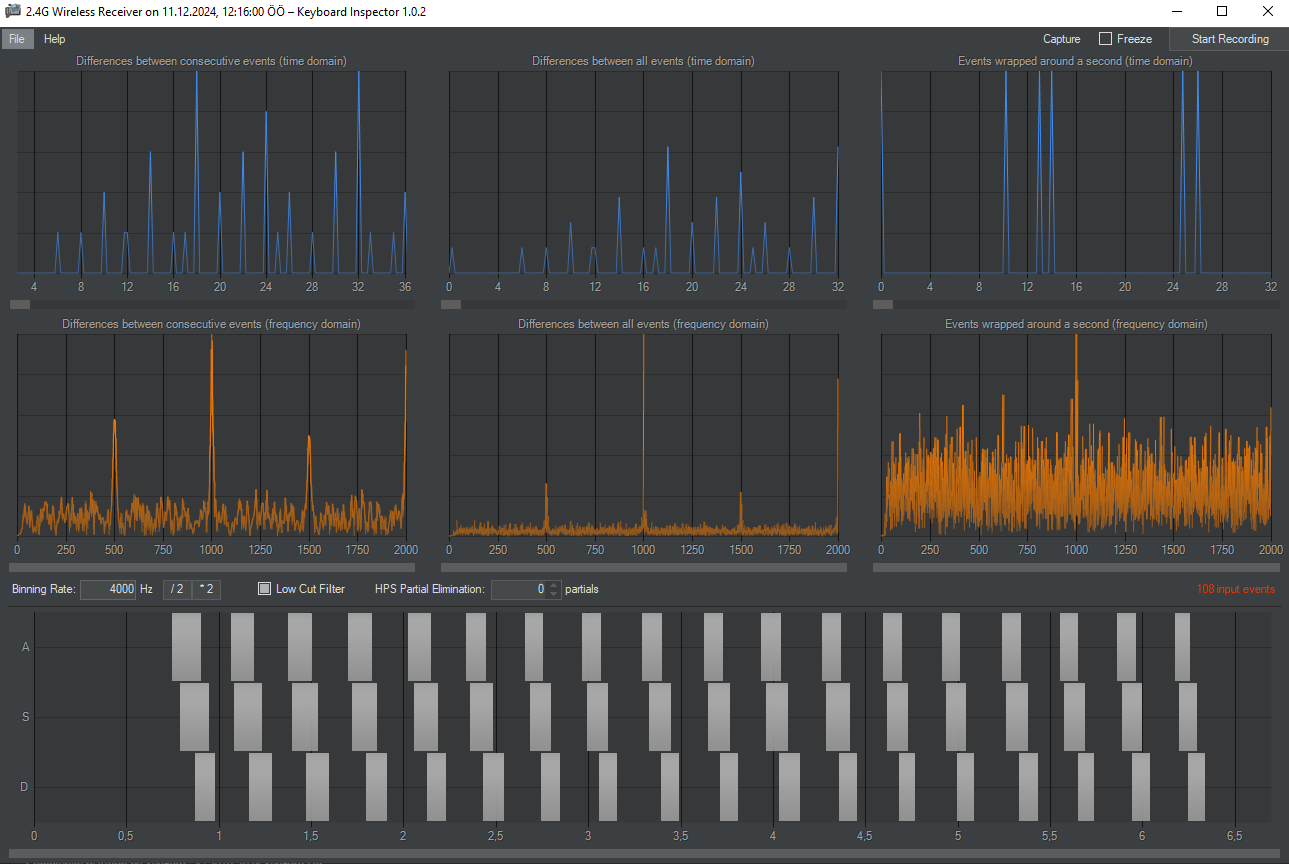Click the A key row label
The width and height of the screenshot is (1289, 864).
(26, 647)
